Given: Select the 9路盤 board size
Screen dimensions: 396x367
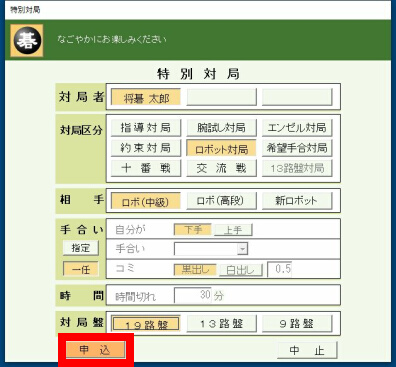Looking at the screenshot, I should (x=297, y=324).
